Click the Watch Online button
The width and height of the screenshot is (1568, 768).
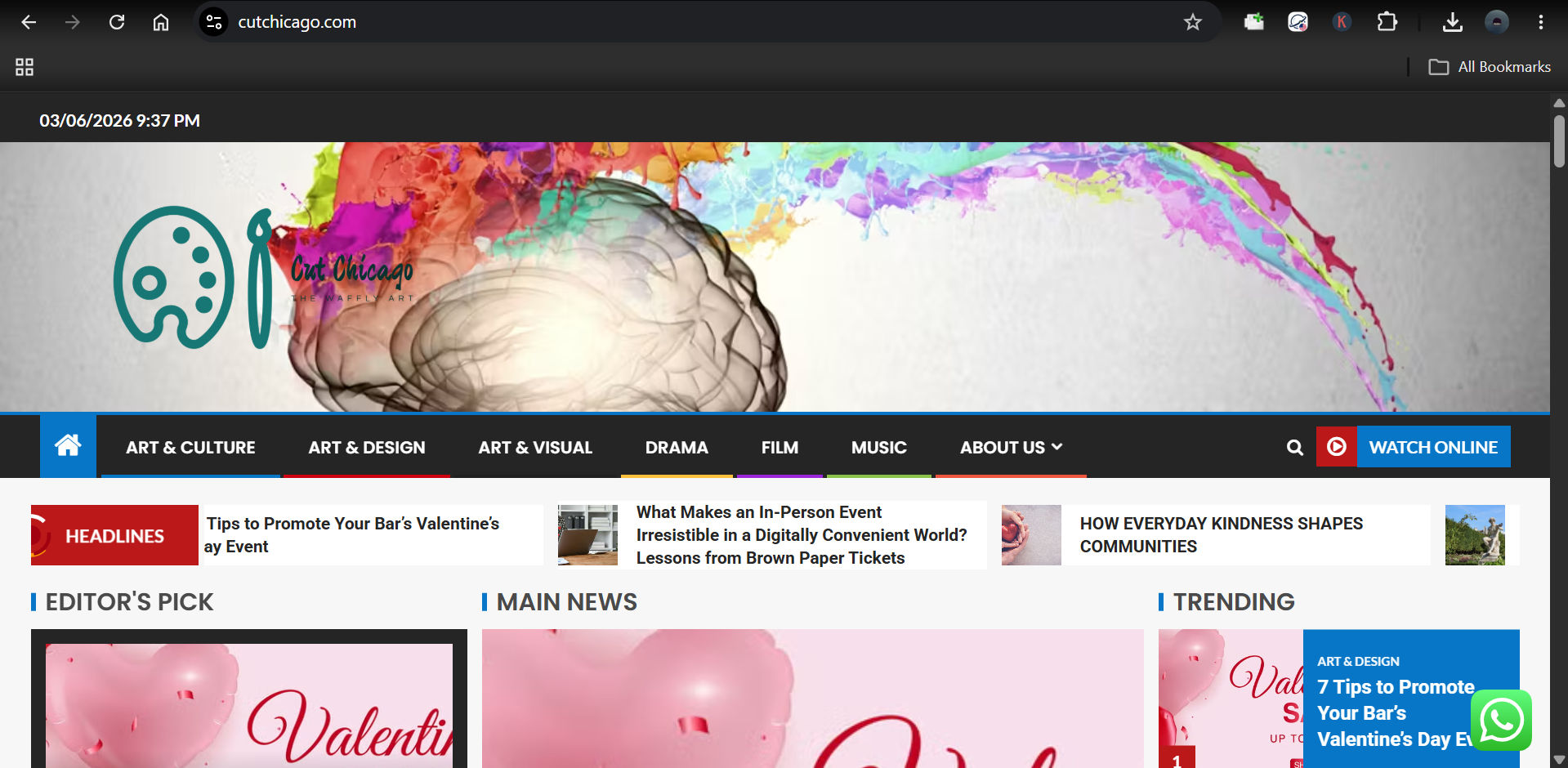(1433, 447)
